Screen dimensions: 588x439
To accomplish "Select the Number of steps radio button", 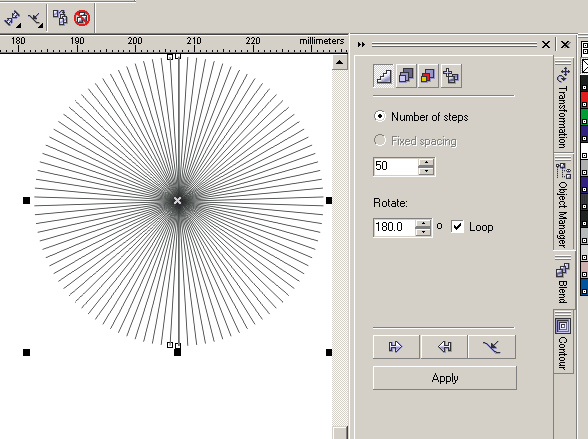I will 380,117.
